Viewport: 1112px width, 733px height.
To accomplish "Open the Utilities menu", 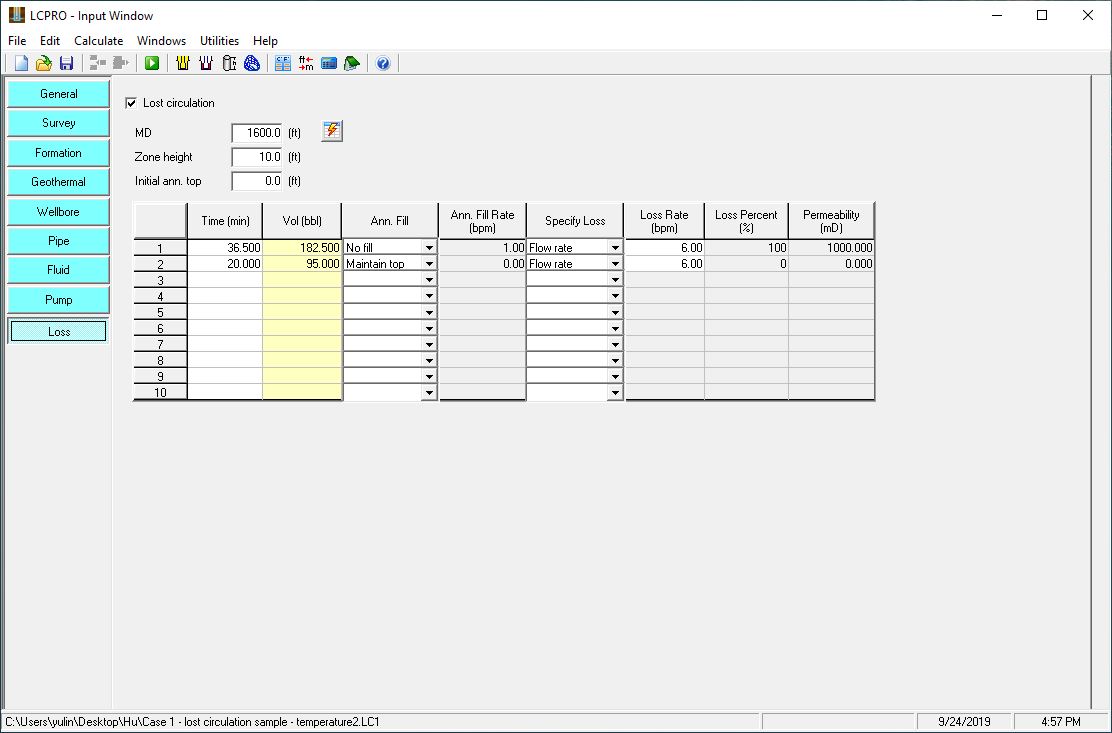I will pyautogui.click(x=219, y=41).
